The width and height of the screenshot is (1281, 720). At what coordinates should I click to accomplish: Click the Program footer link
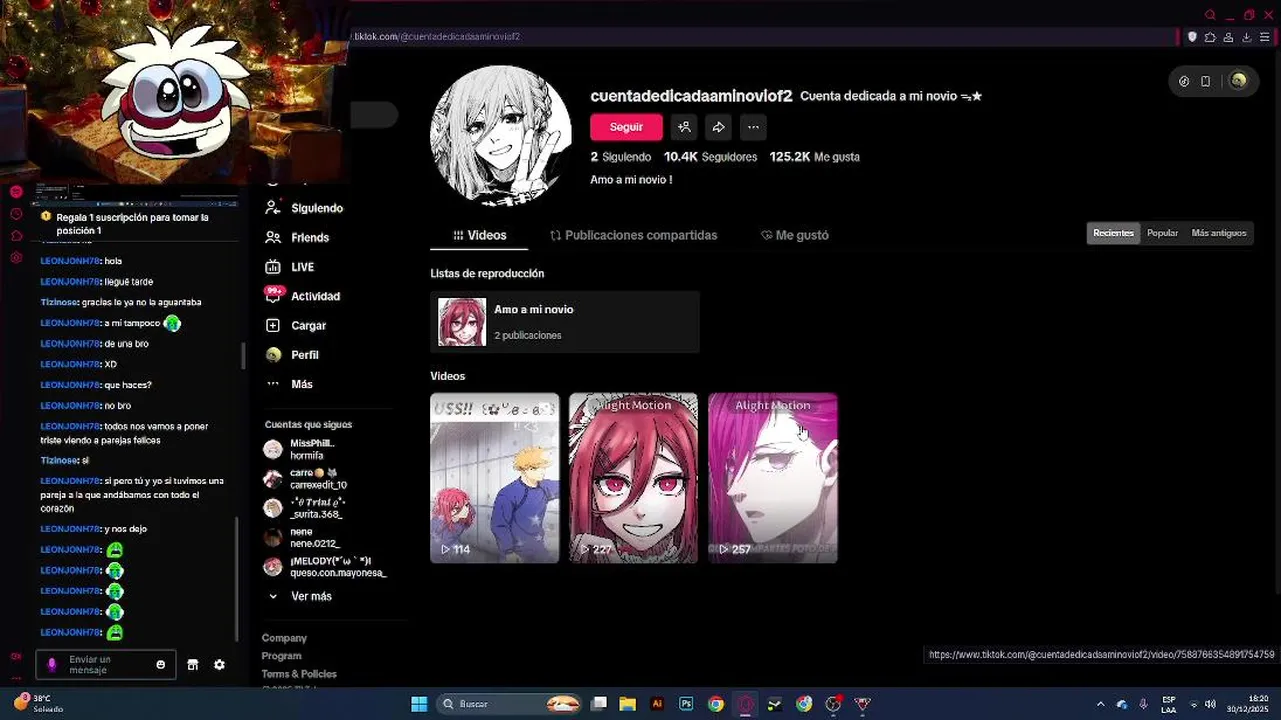point(281,656)
